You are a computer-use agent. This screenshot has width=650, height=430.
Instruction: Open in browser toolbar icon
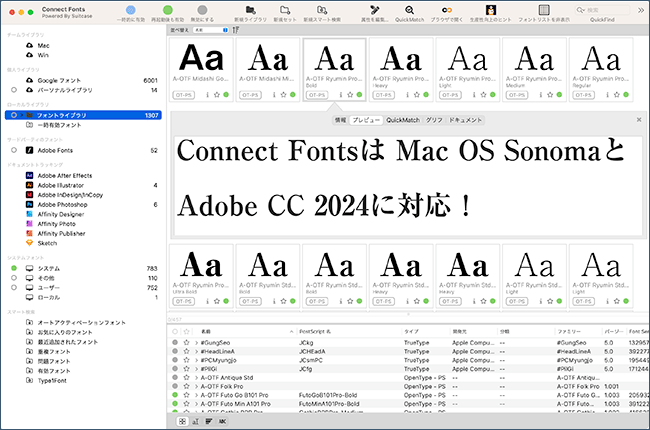pos(446,10)
